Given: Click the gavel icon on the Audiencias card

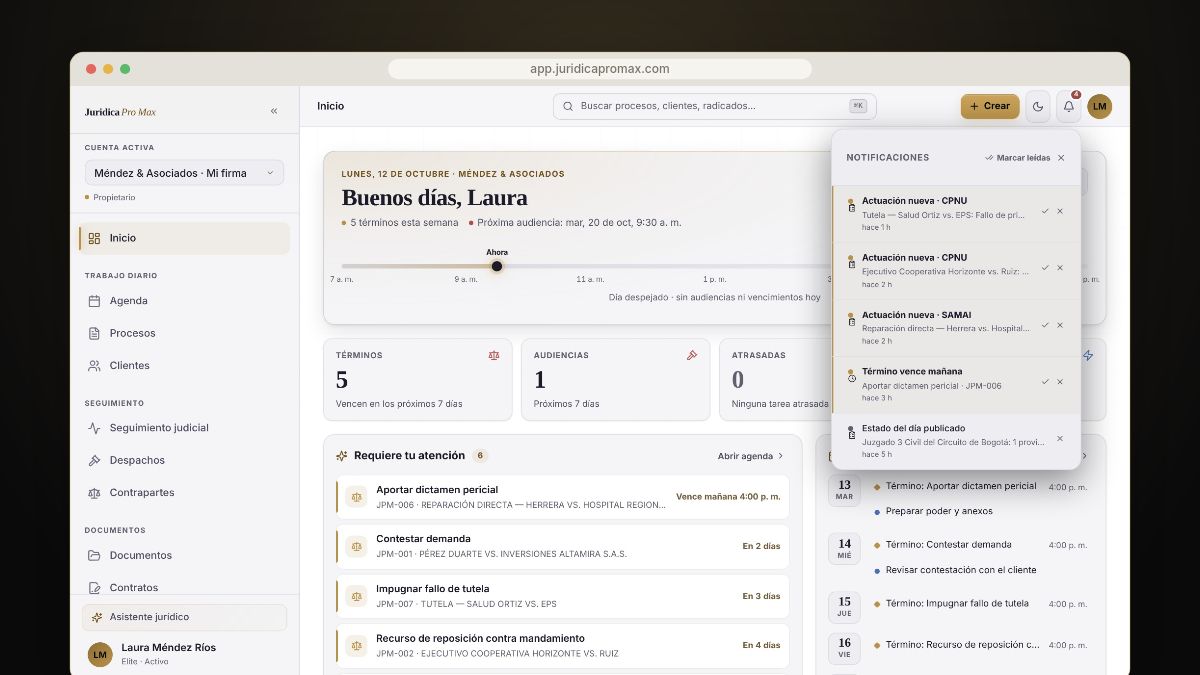Looking at the screenshot, I should click(x=692, y=355).
